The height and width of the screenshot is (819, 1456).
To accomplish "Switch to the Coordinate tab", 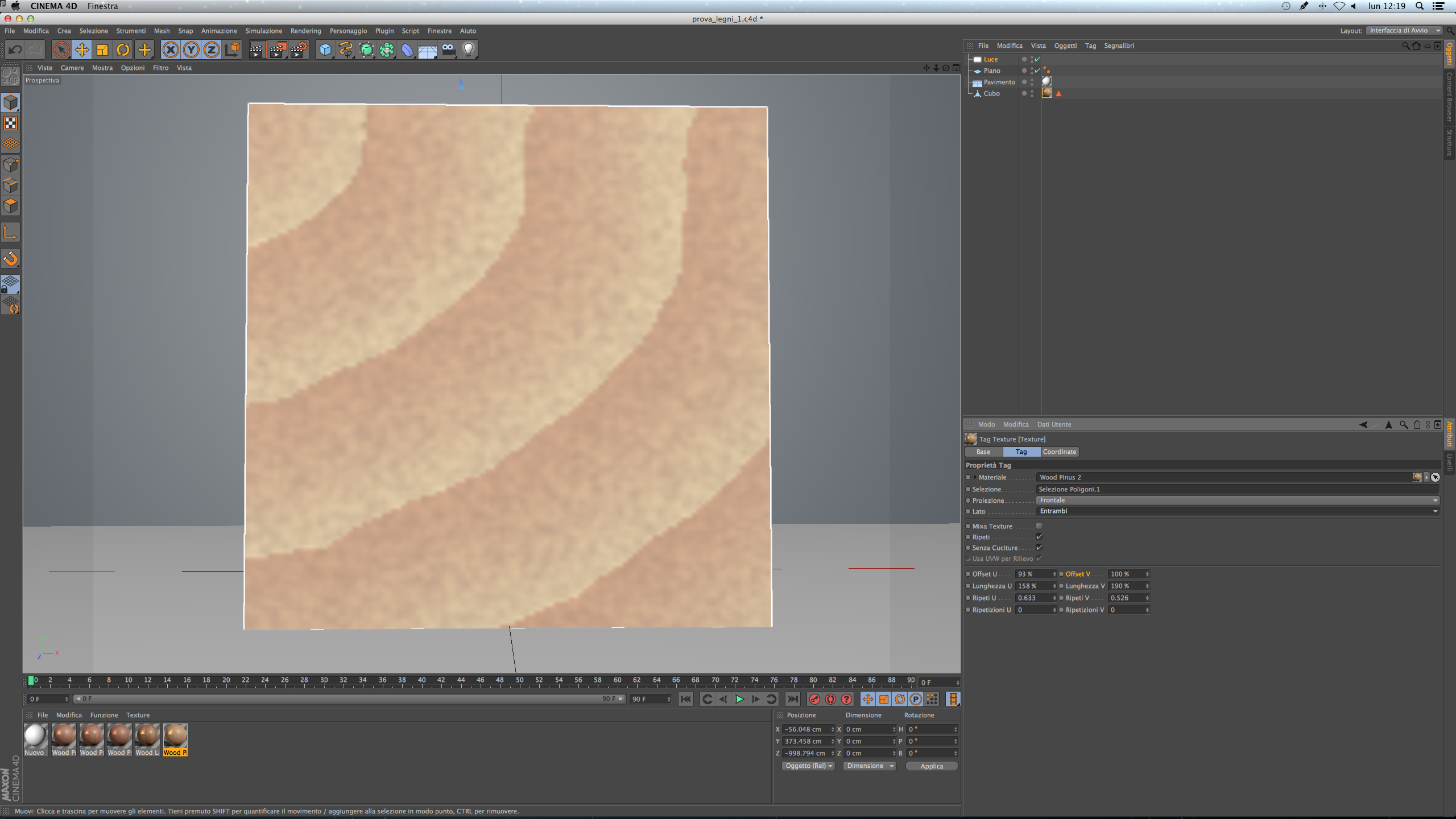I will tap(1059, 452).
